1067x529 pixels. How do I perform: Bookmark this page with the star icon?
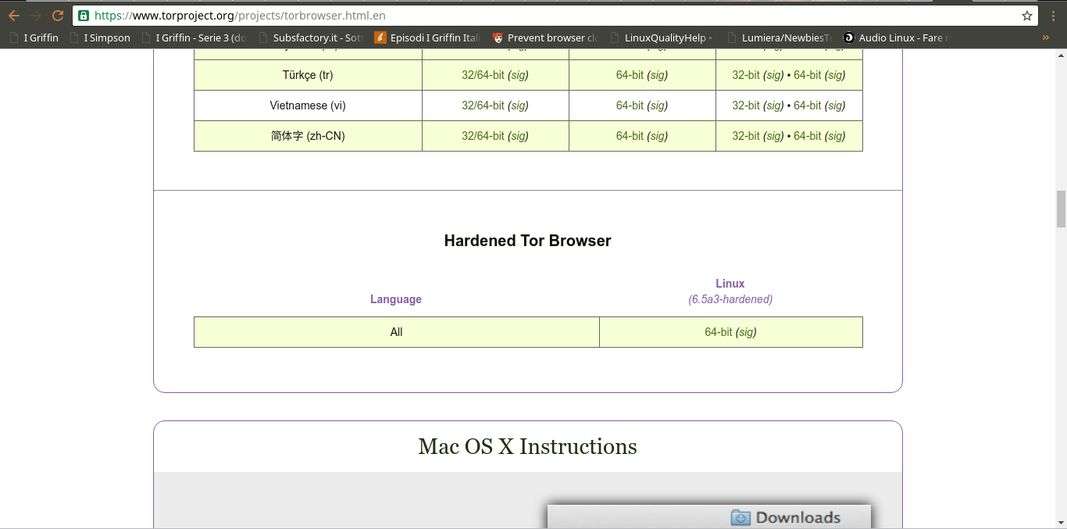coord(1027,15)
